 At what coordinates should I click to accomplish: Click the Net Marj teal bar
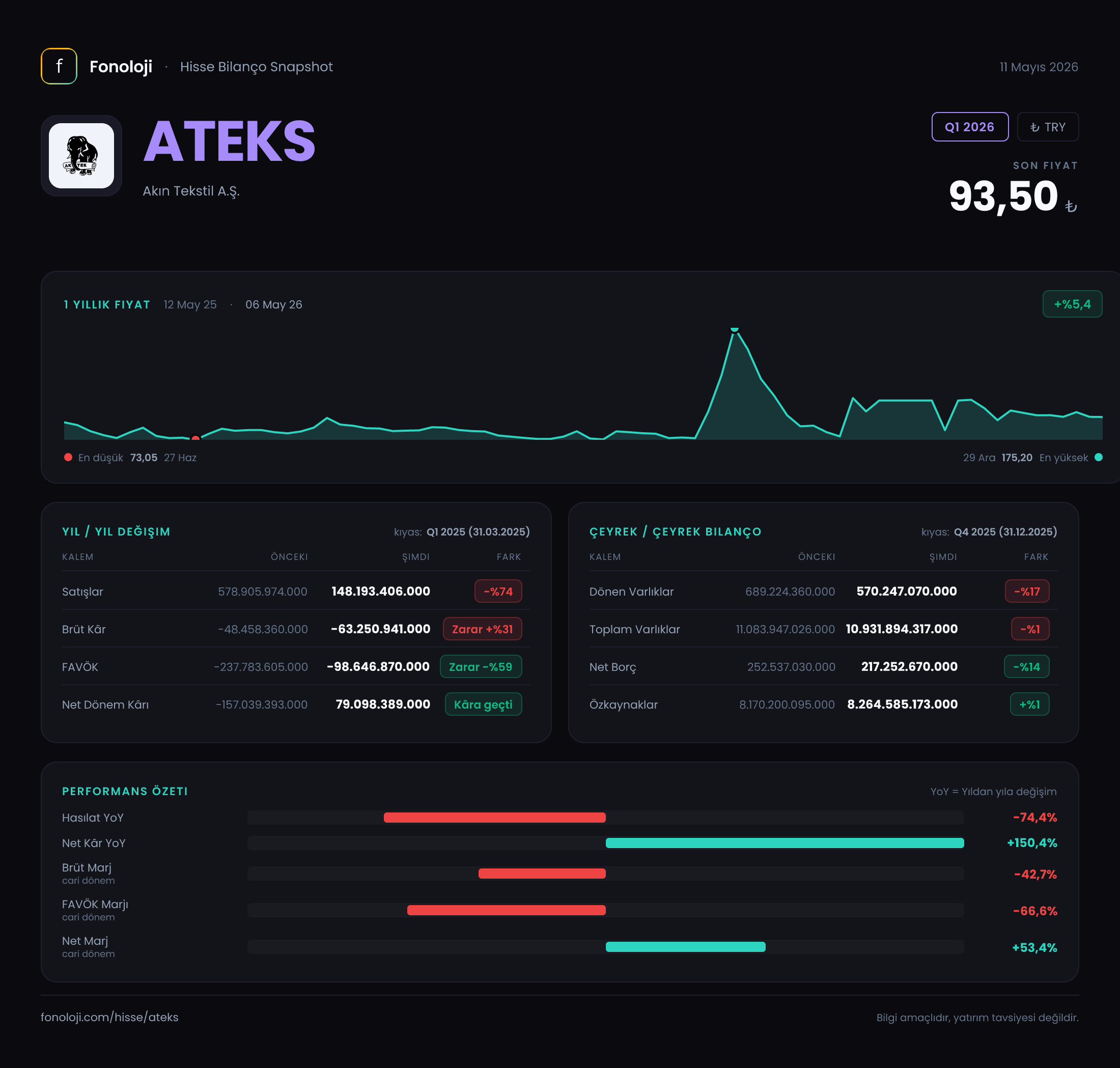(686, 947)
